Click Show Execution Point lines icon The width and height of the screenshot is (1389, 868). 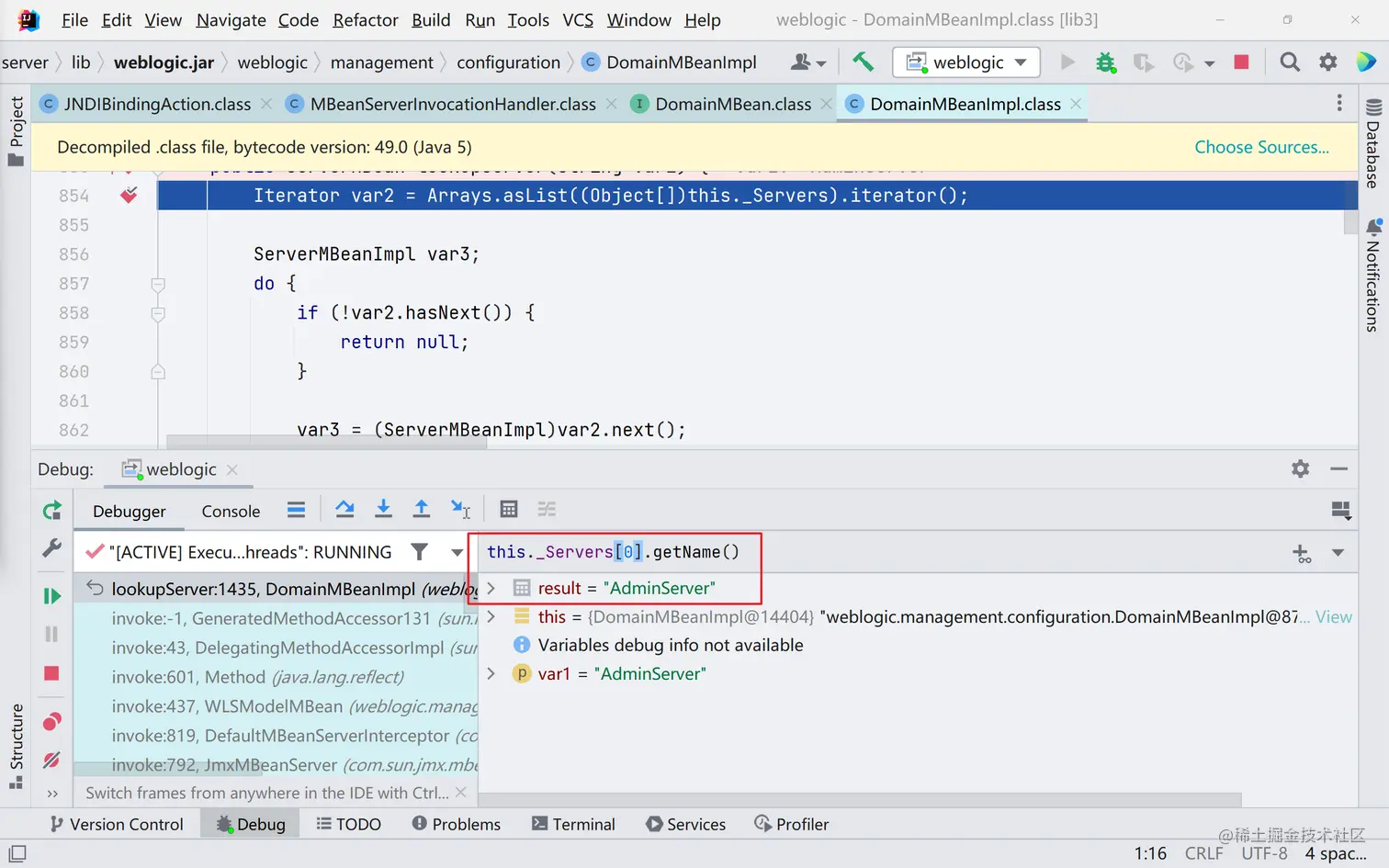coord(296,509)
